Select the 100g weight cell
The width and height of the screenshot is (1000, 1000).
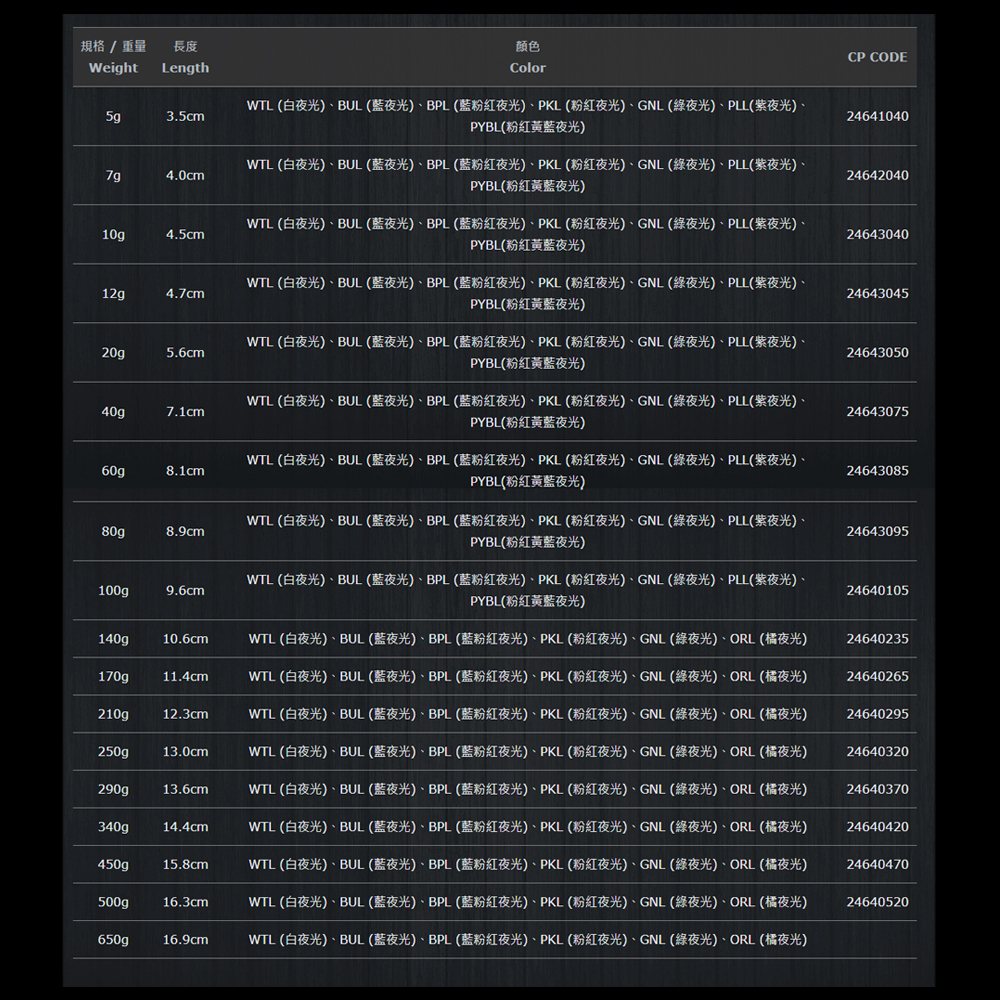coord(113,590)
